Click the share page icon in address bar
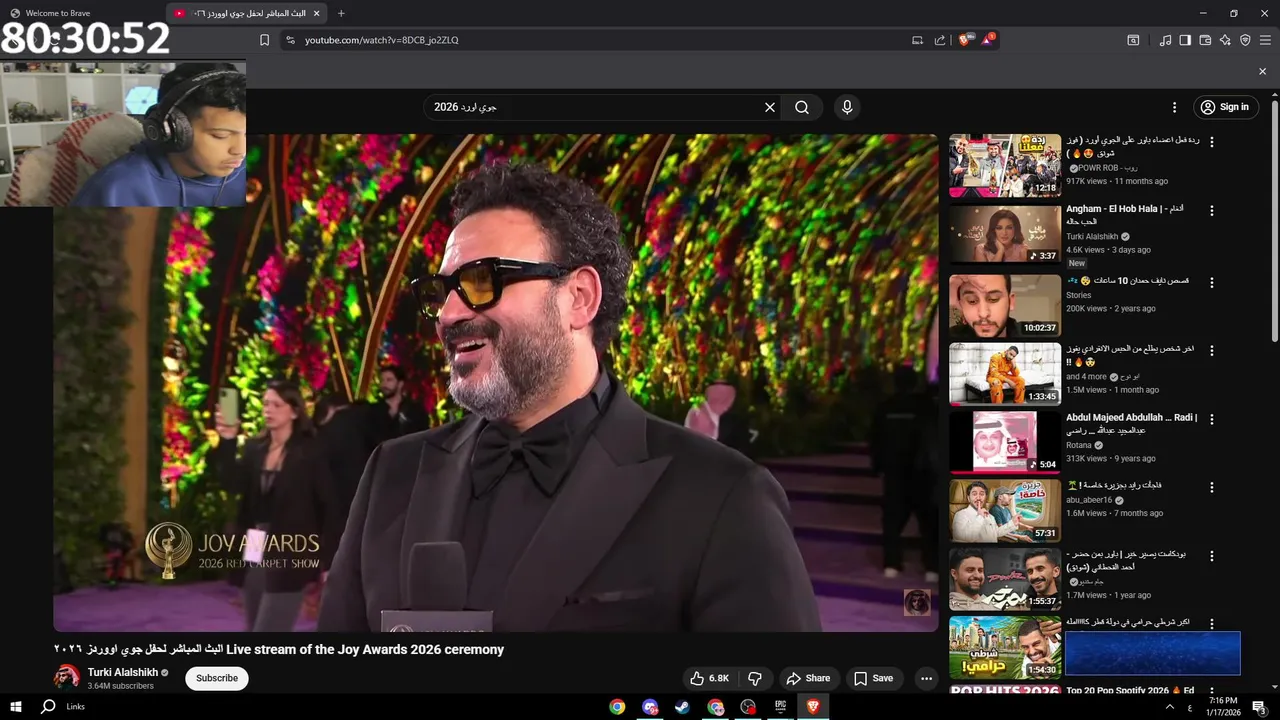Image resolution: width=1280 pixels, height=720 pixels. (940, 40)
